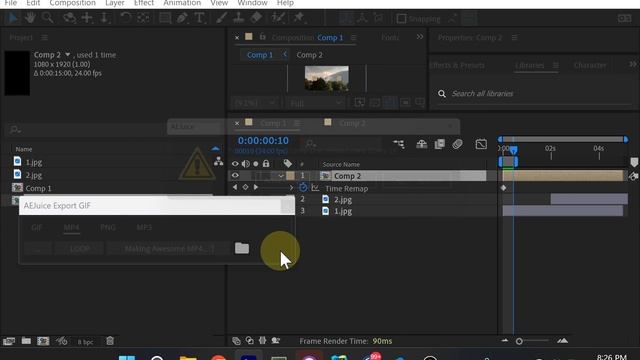640x360 pixels.
Task: Click the Time Remap graph icon
Action: 315,188
